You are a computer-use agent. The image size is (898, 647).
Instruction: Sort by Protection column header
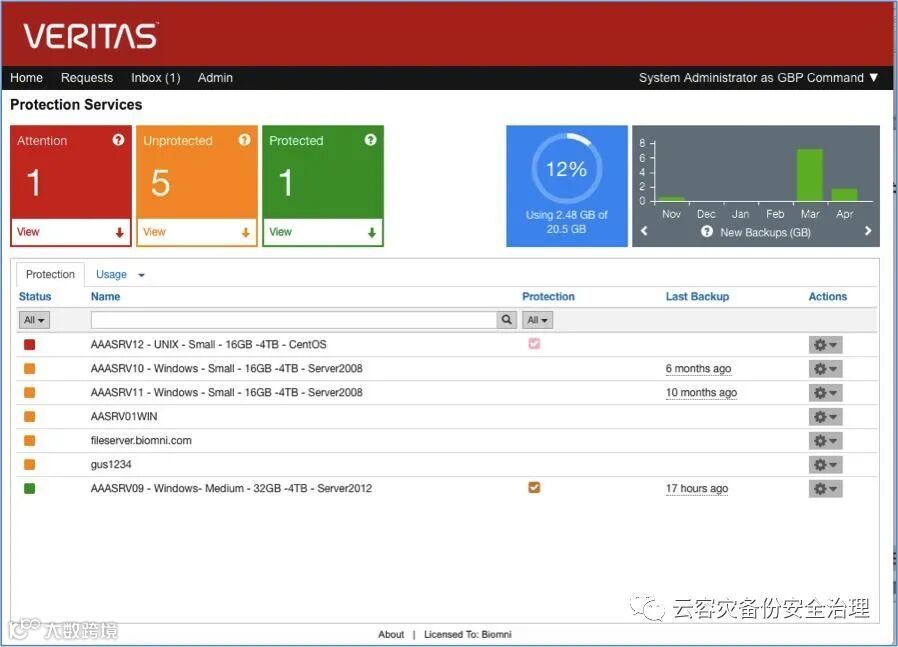(548, 297)
